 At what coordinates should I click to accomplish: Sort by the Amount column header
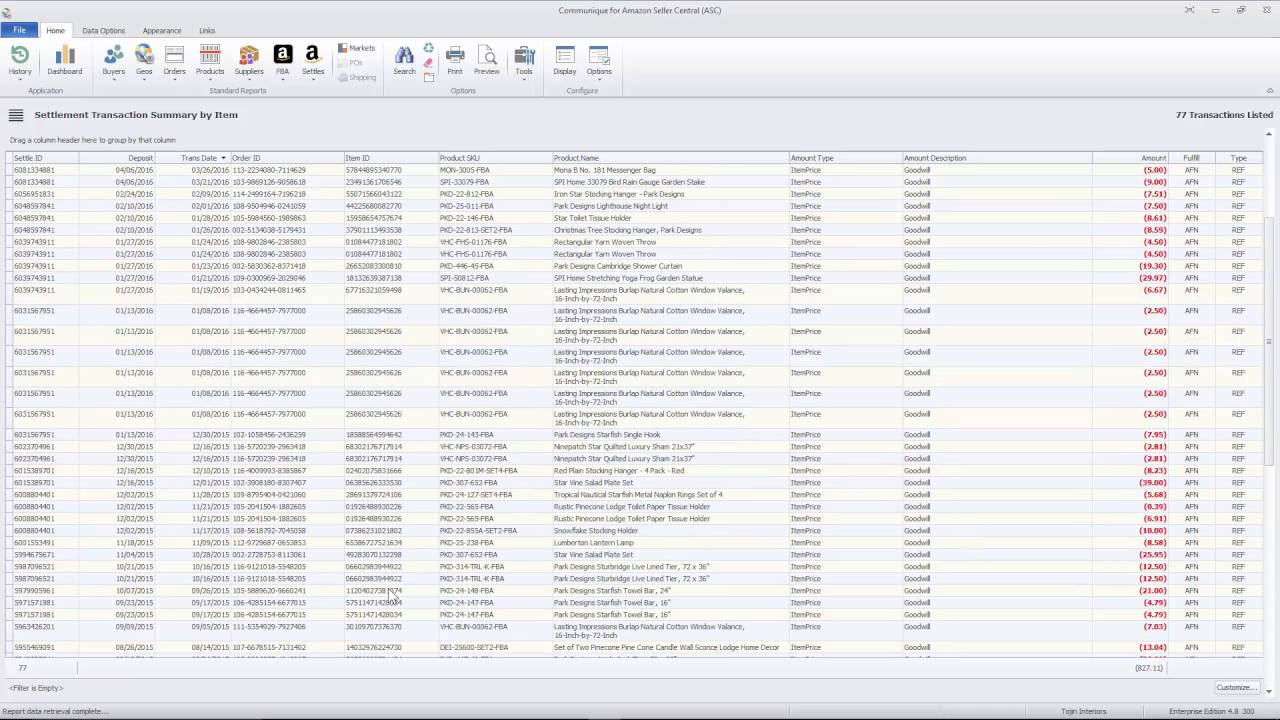pyautogui.click(x=1130, y=158)
